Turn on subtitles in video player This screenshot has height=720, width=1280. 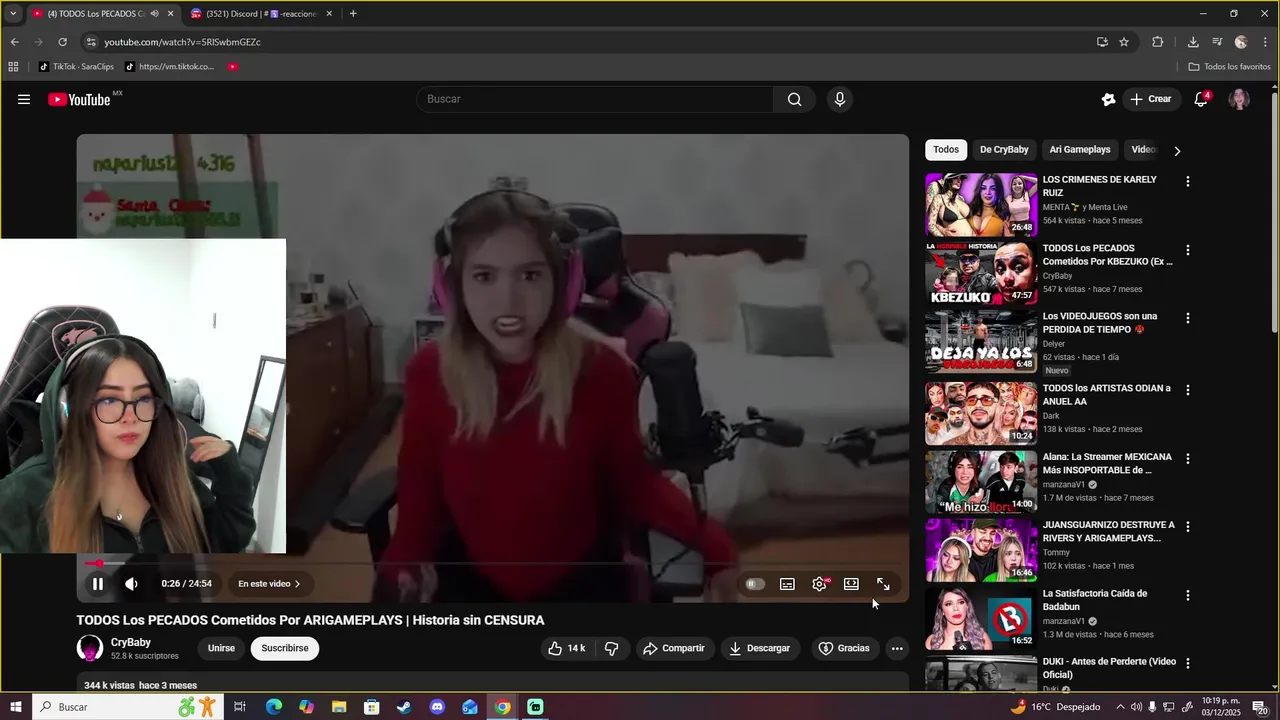click(787, 584)
